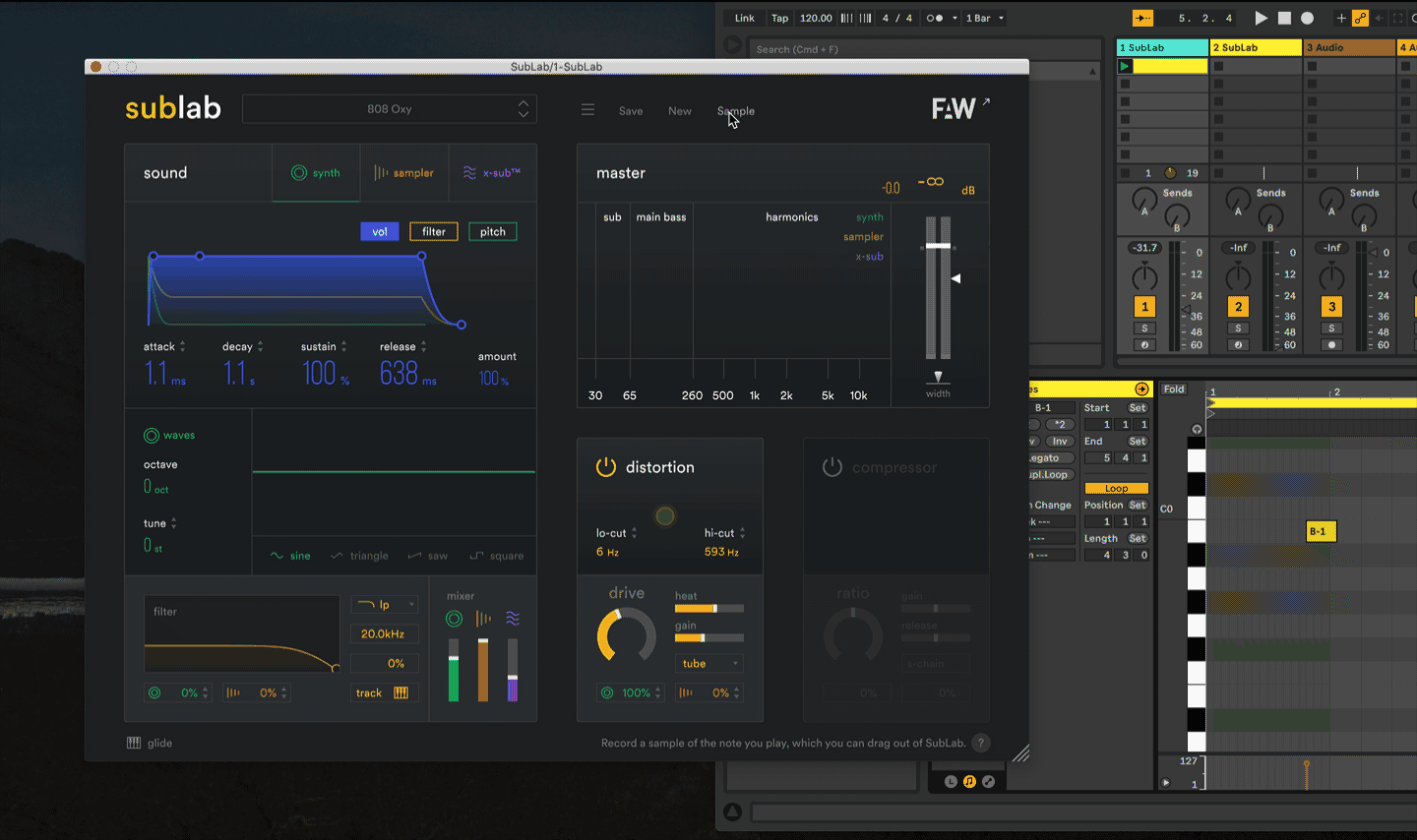Click attack value stepper arrows
This screenshot has width=1417, height=840.
[182, 346]
